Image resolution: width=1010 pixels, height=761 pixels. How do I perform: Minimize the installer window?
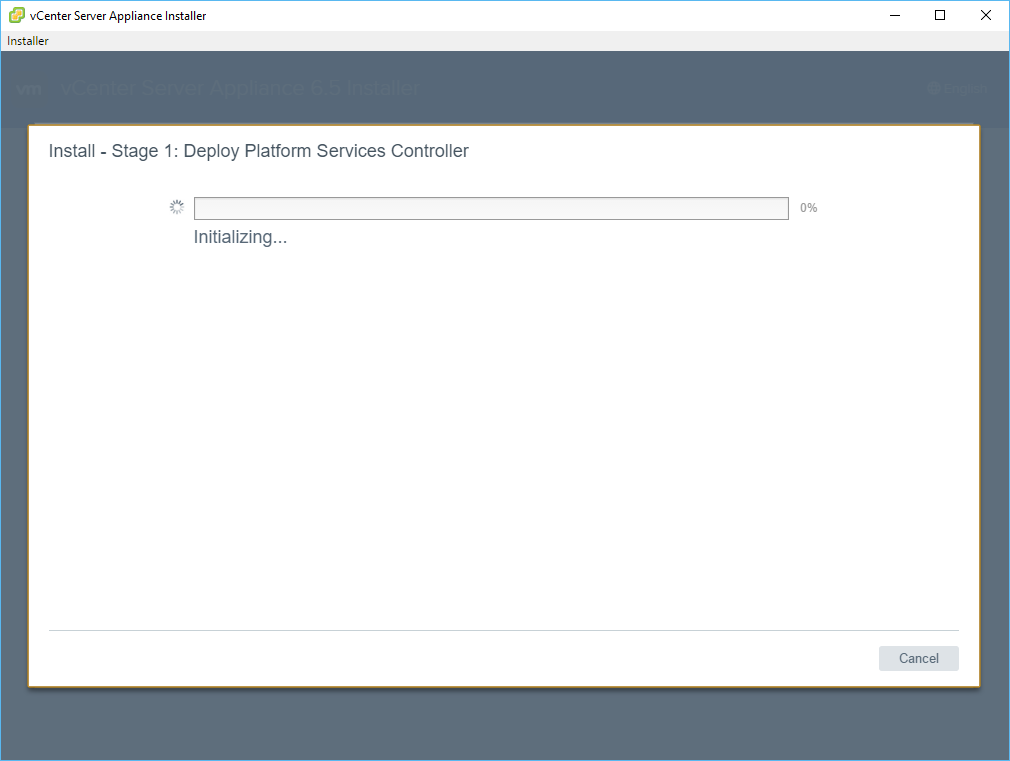tap(894, 15)
